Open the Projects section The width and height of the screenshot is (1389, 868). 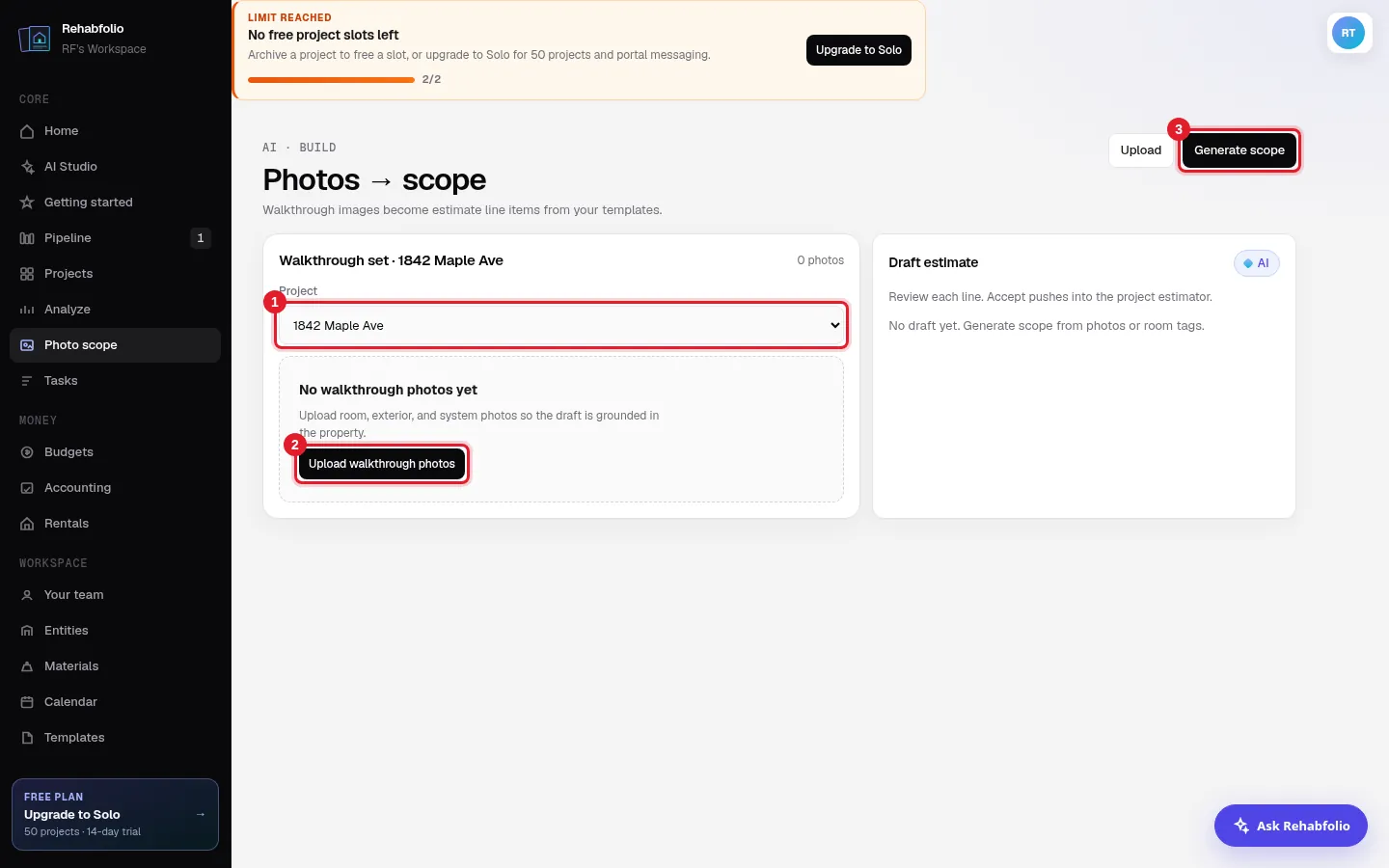pos(115,274)
